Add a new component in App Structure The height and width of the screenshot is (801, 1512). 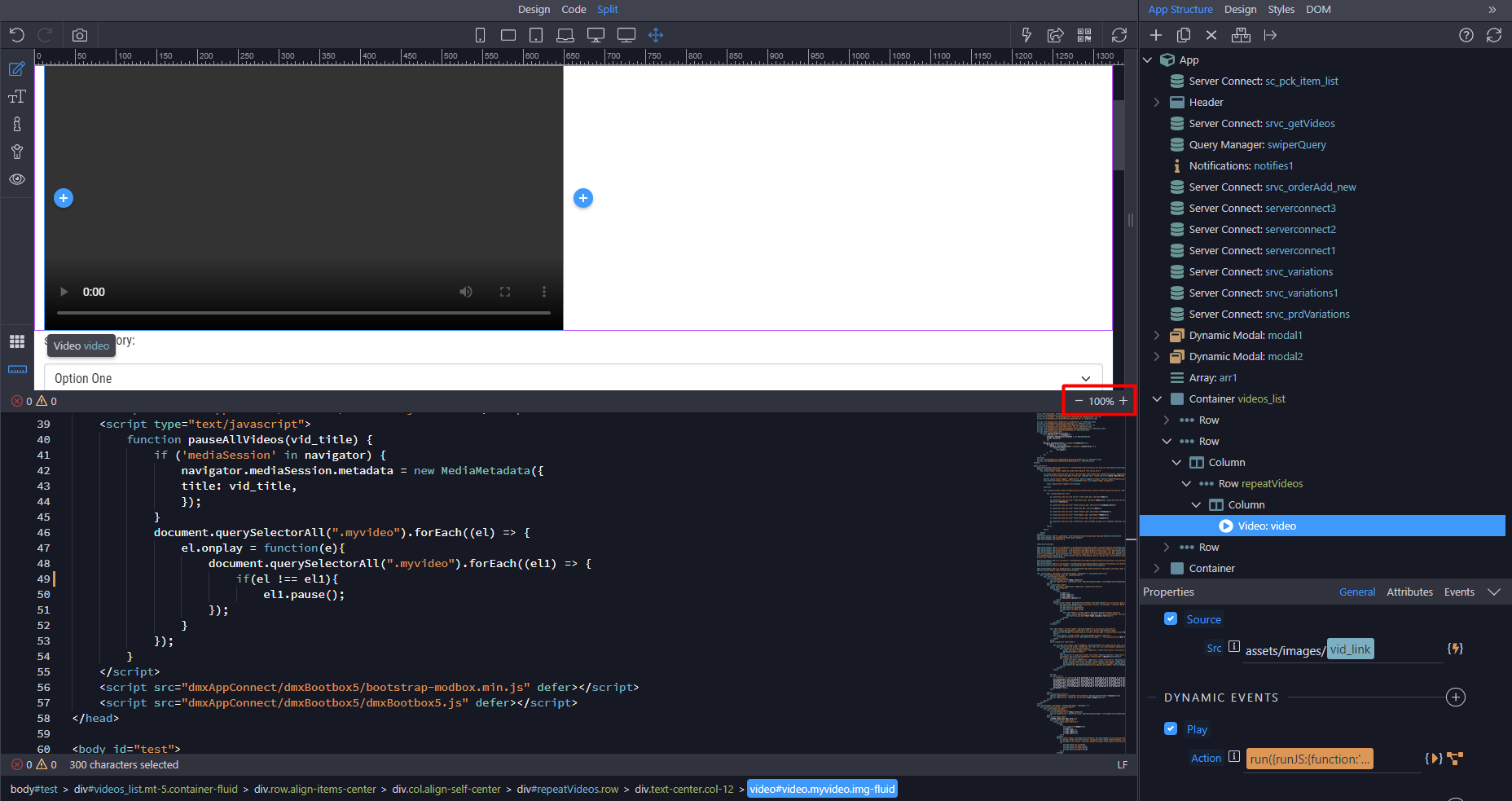(1156, 35)
